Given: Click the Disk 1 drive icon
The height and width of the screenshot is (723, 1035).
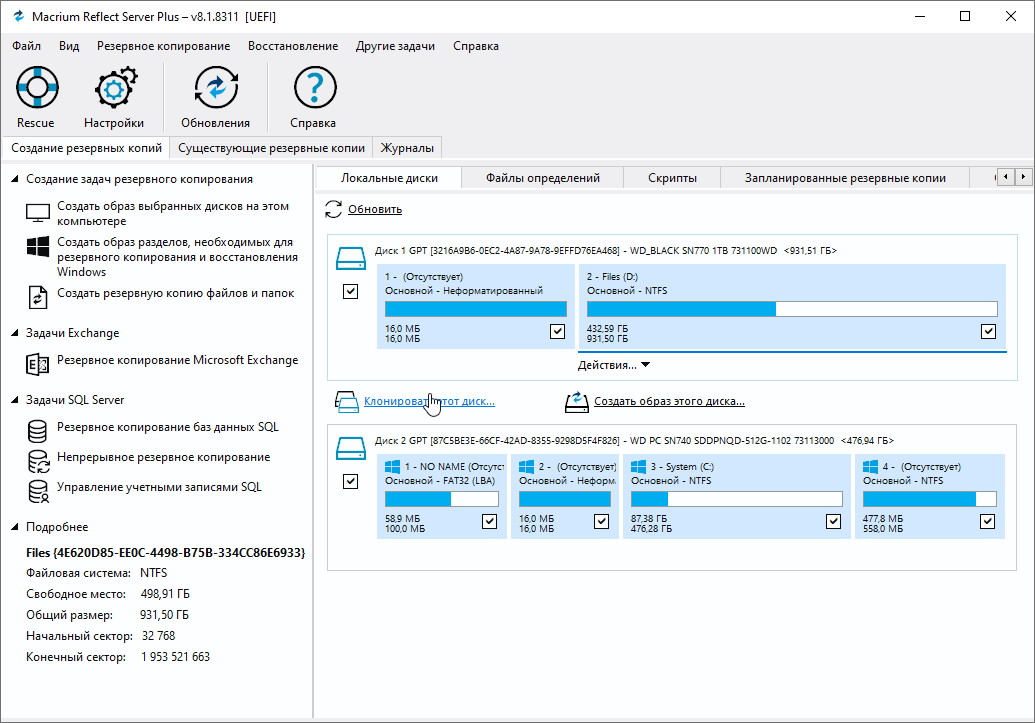Looking at the screenshot, I should (351, 258).
